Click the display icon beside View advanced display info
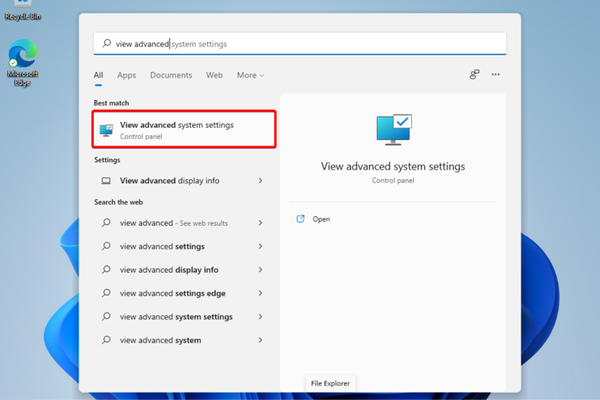This screenshot has height=400, width=600. coord(107,181)
